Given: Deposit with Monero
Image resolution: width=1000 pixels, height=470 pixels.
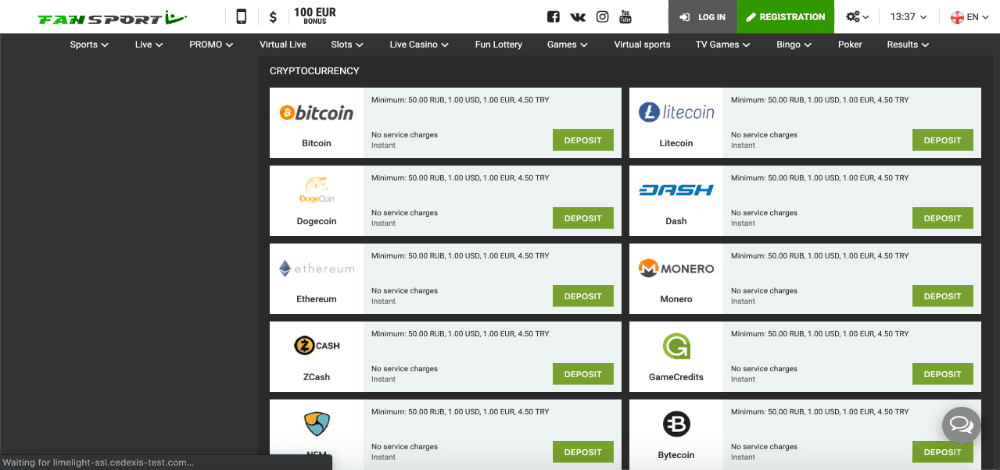Looking at the screenshot, I should [943, 296].
